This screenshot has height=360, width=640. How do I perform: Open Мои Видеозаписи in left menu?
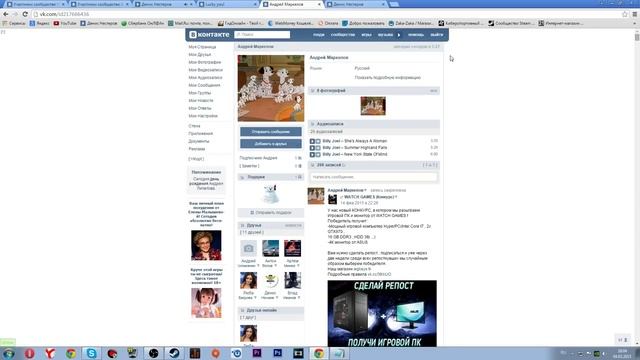pyautogui.click(x=206, y=70)
